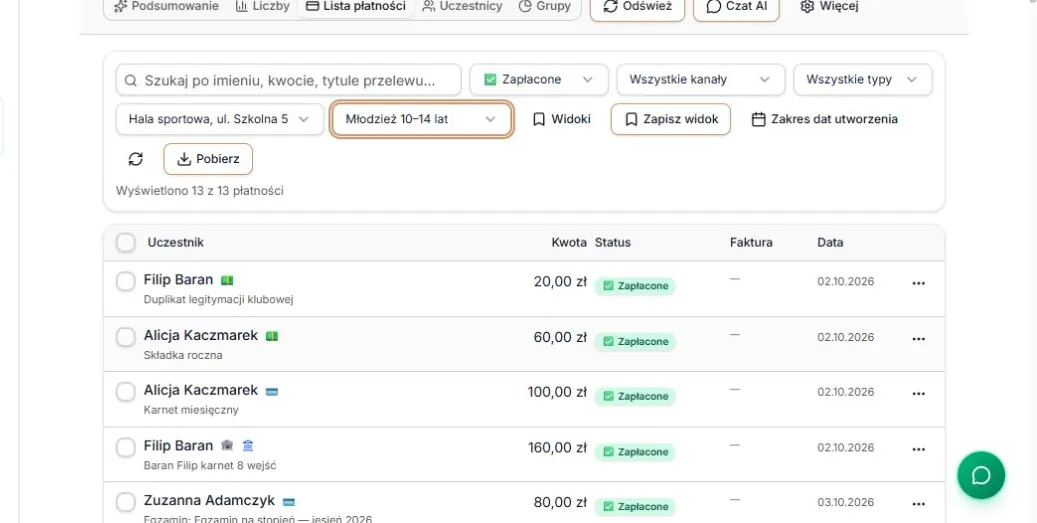Focus the payment search field

click(288, 80)
